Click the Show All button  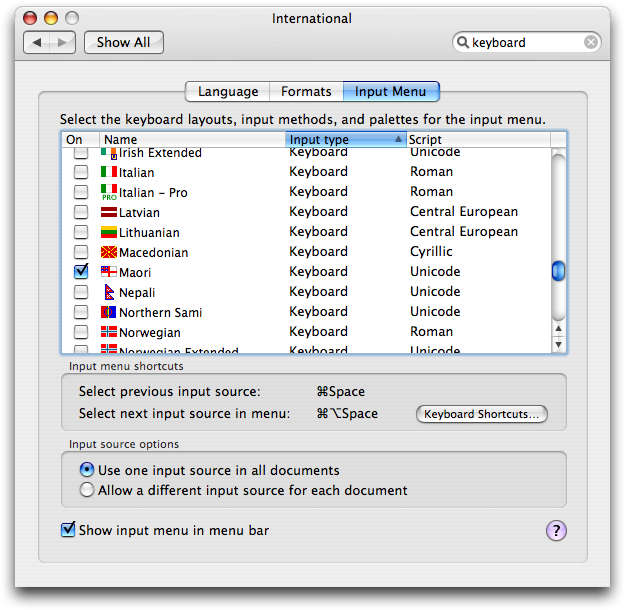124,42
